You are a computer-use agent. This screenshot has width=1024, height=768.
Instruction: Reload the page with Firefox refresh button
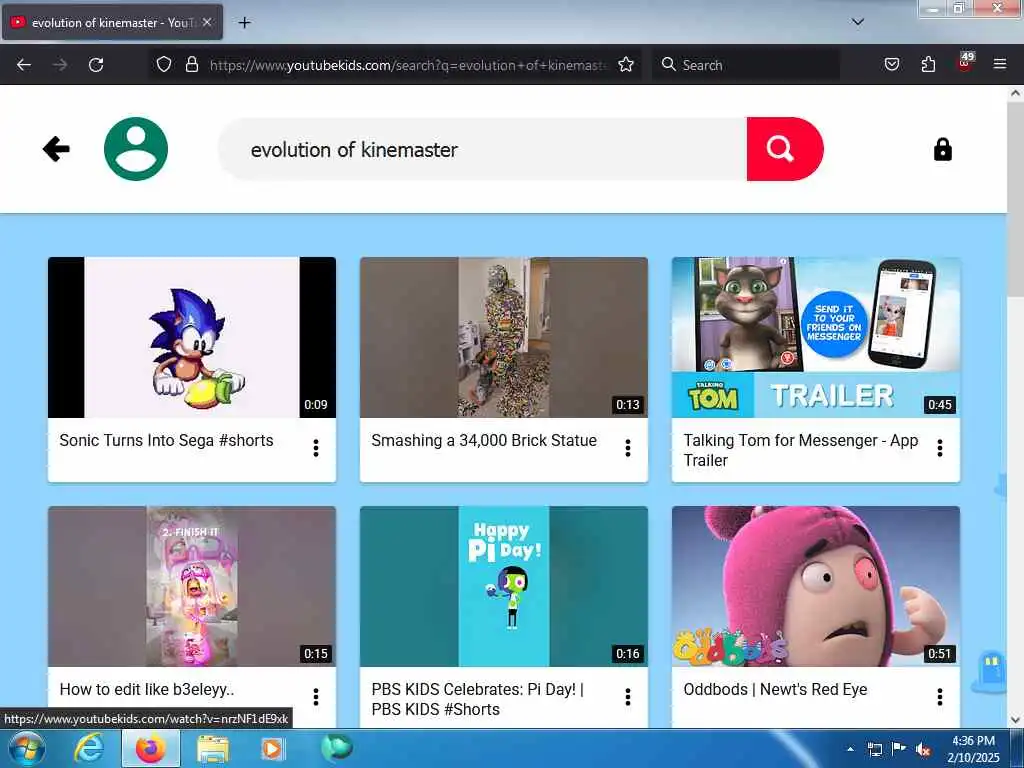click(96, 65)
